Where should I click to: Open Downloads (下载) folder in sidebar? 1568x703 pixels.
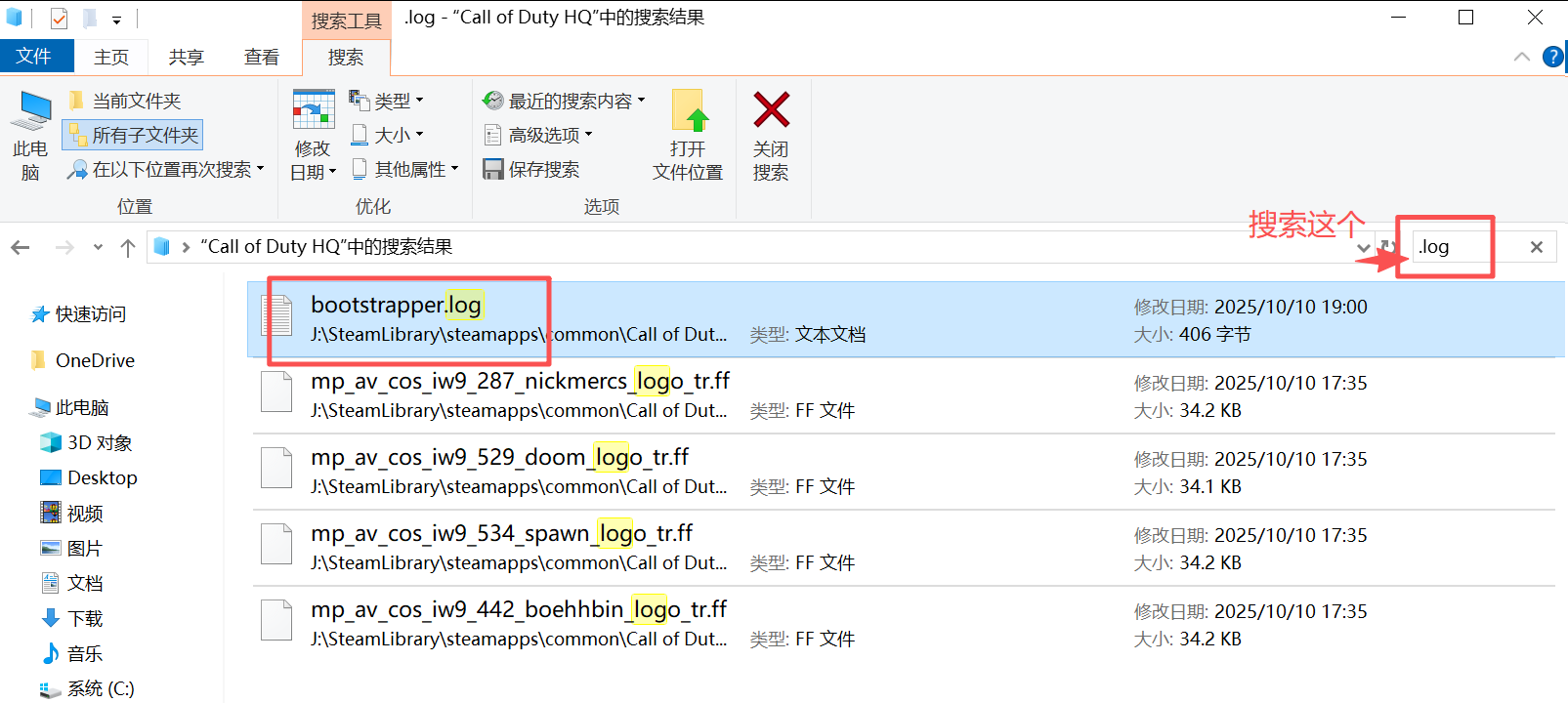[x=71, y=618]
